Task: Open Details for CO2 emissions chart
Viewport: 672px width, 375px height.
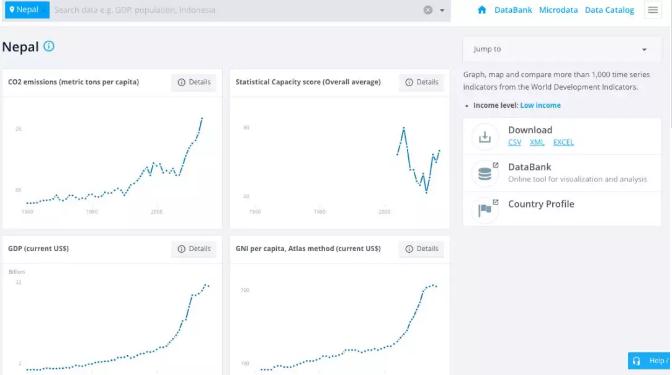Action: (x=194, y=82)
